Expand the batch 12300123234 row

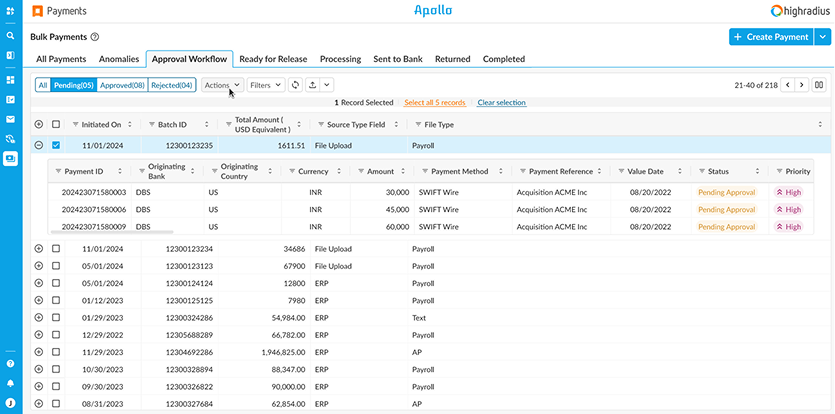(38, 249)
